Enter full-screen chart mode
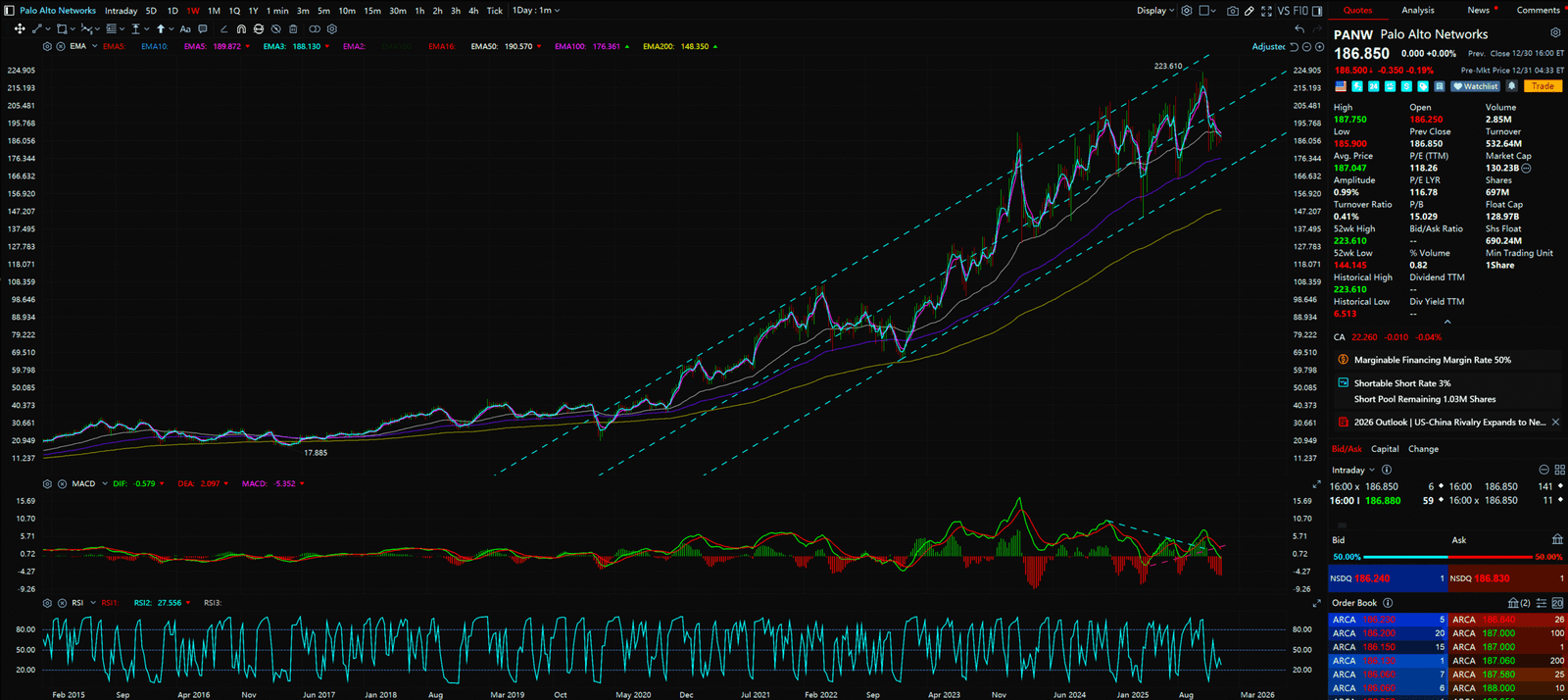Image resolution: width=1568 pixels, height=700 pixels. 1266,11
